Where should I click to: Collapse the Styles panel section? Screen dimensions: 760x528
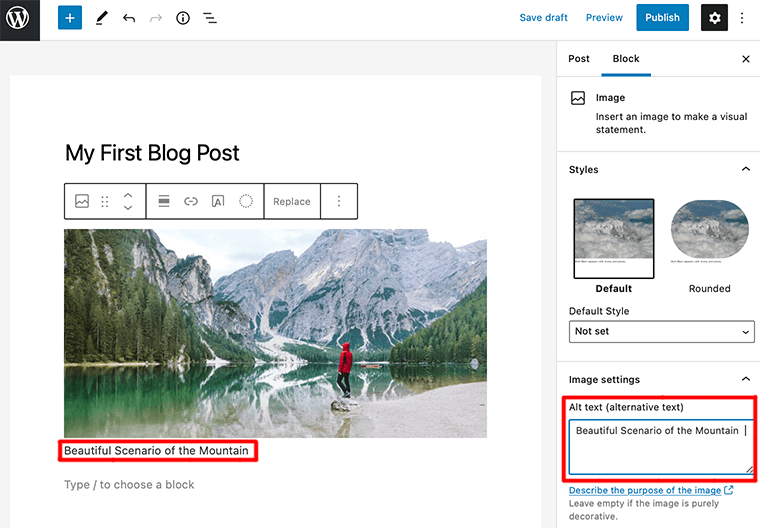click(x=745, y=169)
